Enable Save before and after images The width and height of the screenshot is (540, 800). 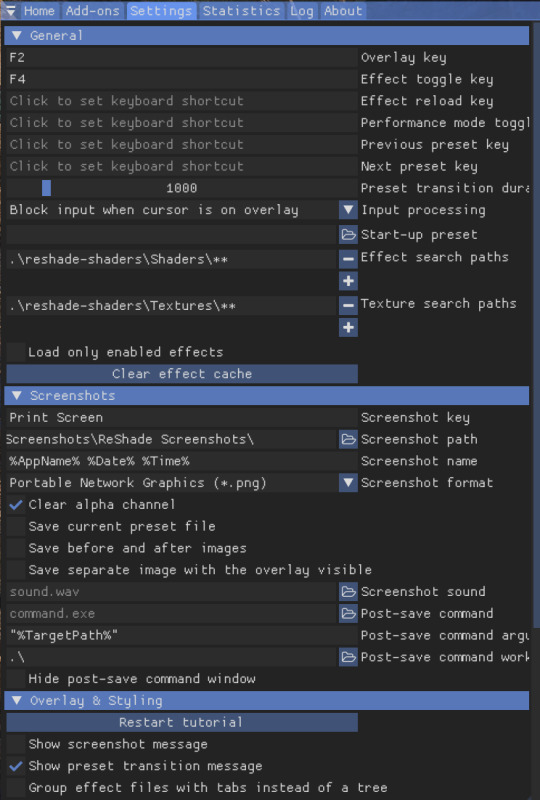16,548
